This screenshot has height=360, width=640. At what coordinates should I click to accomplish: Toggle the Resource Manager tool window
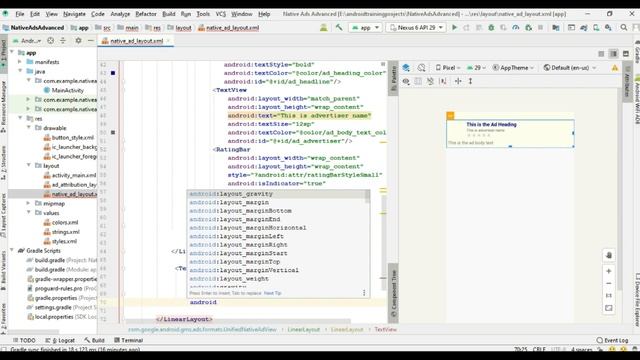[x=3, y=106]
